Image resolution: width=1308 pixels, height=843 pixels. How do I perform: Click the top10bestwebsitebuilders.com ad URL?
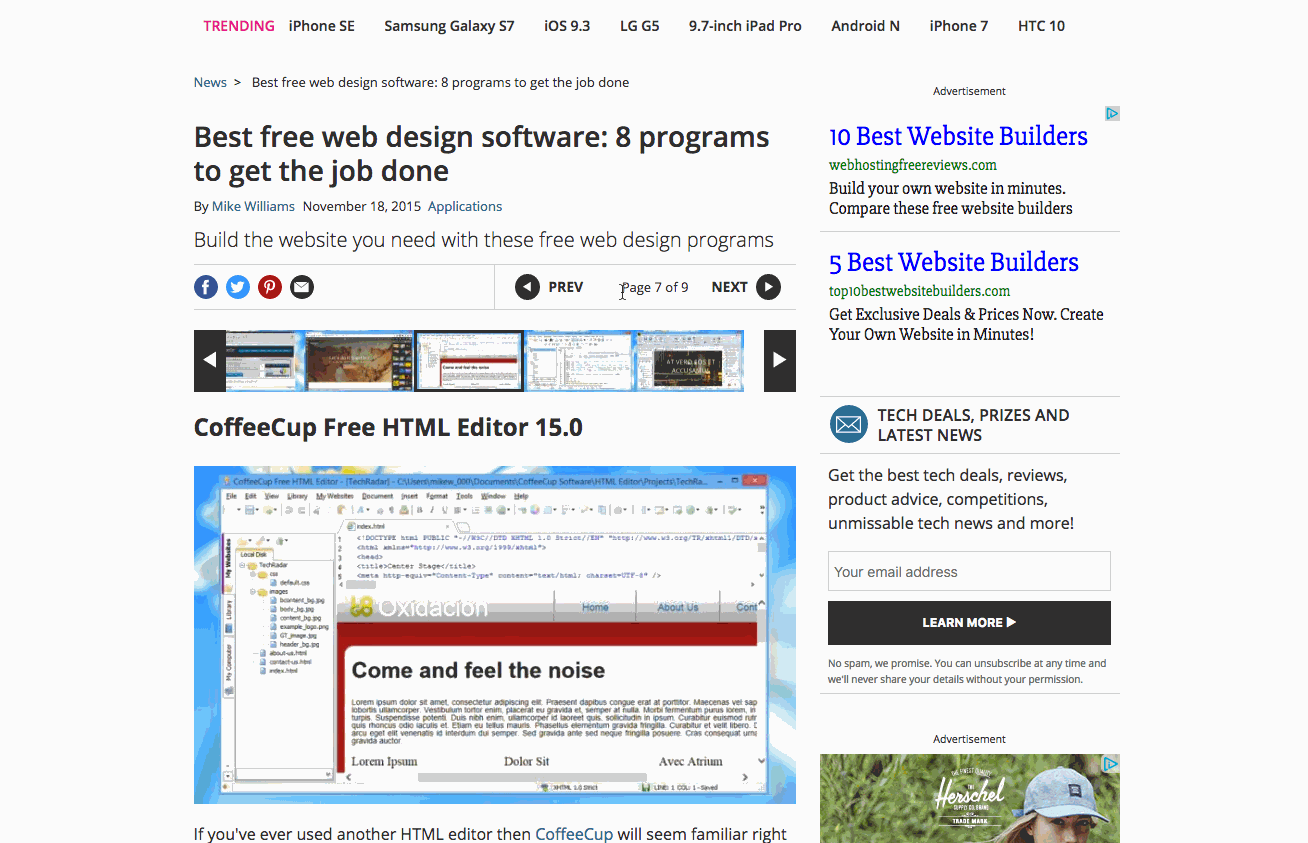[920, 291]
